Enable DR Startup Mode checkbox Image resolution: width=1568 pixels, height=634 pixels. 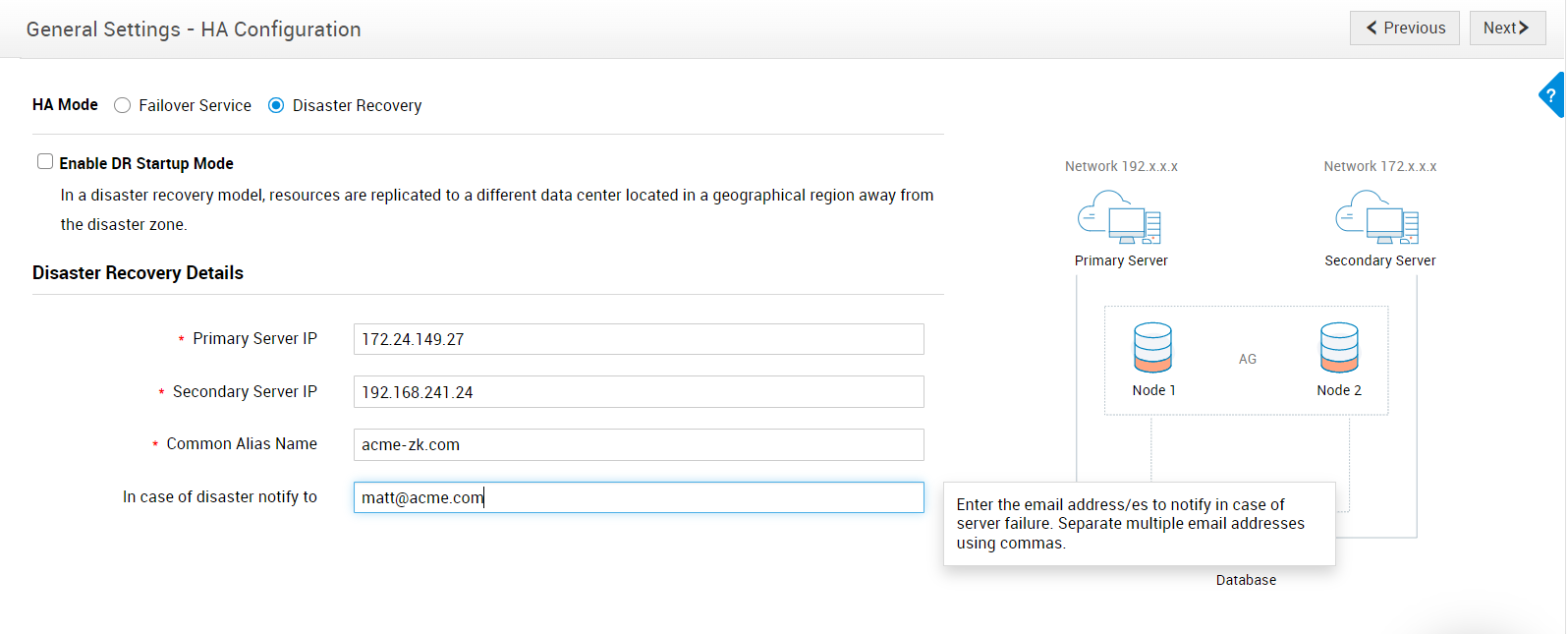[x=45, y=162]
